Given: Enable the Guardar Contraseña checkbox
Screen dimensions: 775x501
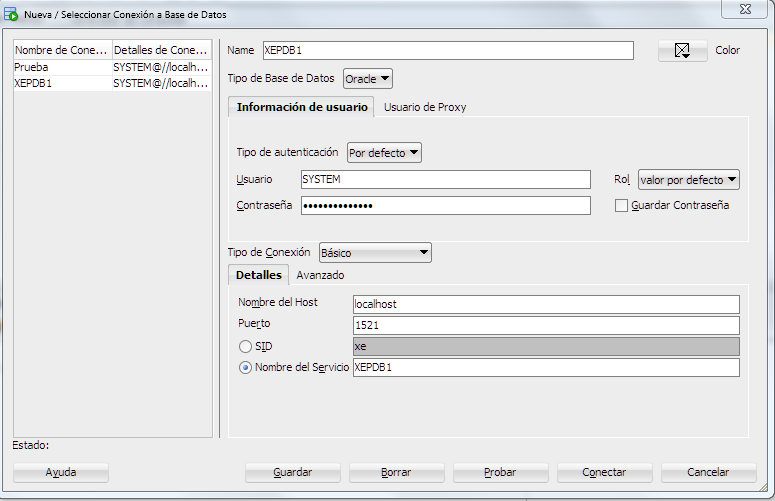Looking at the screenshot, I should point(621,205).
